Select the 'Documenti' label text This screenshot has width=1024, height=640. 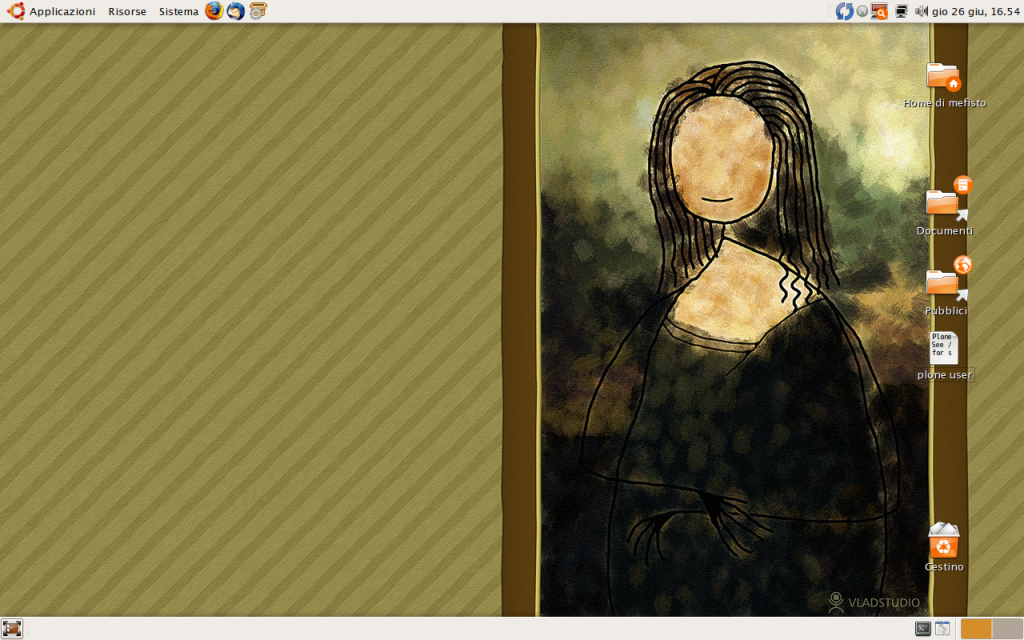(x=944, y=231)
